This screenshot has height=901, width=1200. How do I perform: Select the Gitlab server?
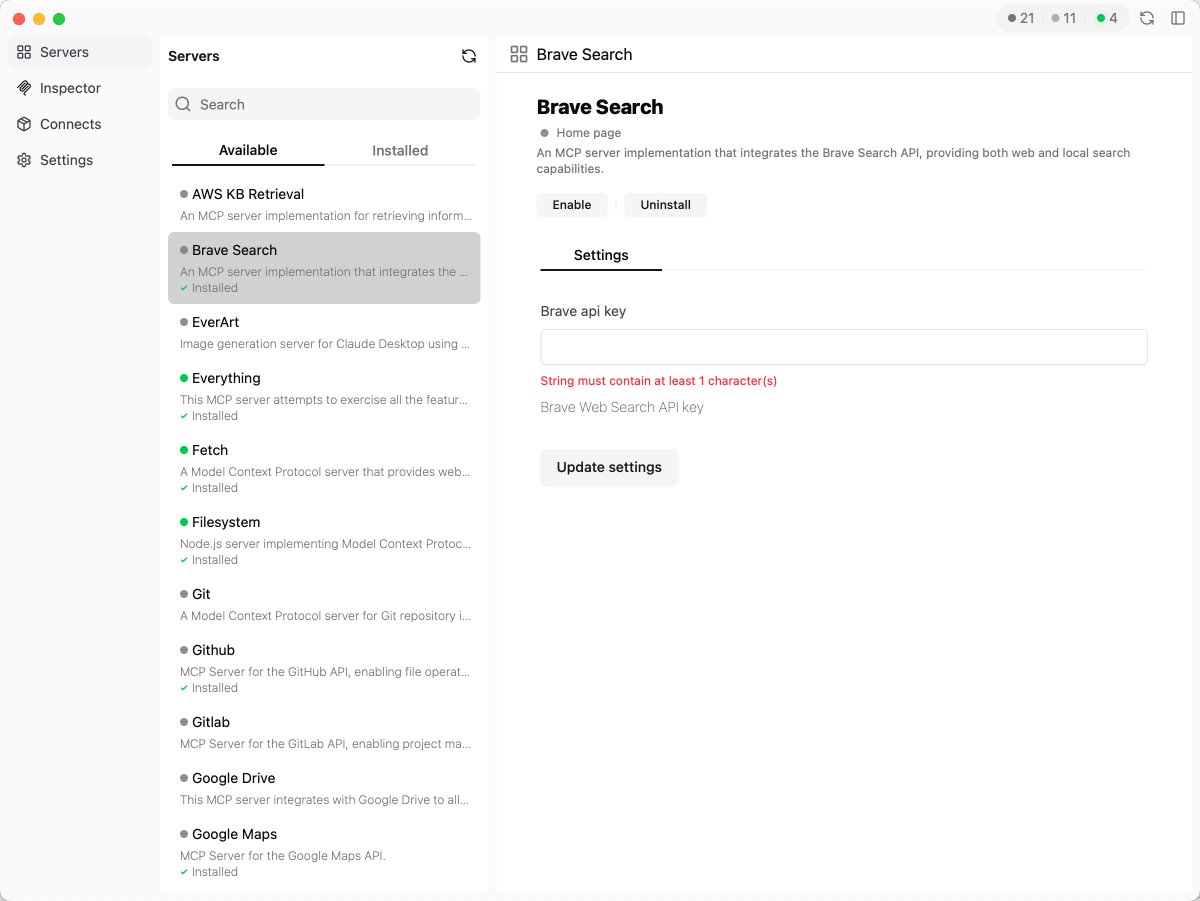(324, 732)
